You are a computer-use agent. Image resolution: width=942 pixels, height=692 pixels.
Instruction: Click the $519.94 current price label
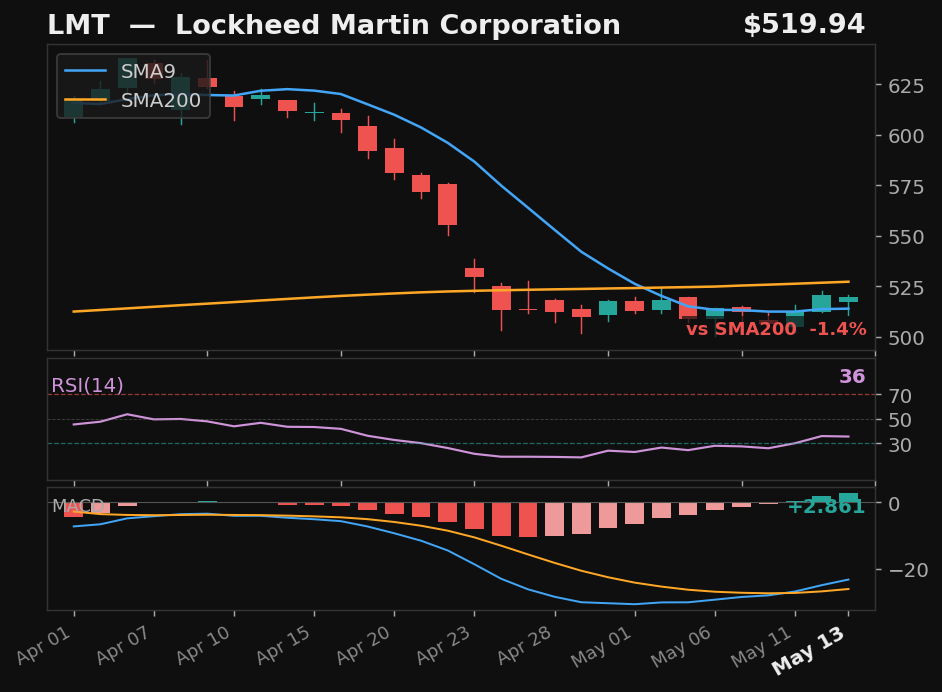tap(804, 25)
